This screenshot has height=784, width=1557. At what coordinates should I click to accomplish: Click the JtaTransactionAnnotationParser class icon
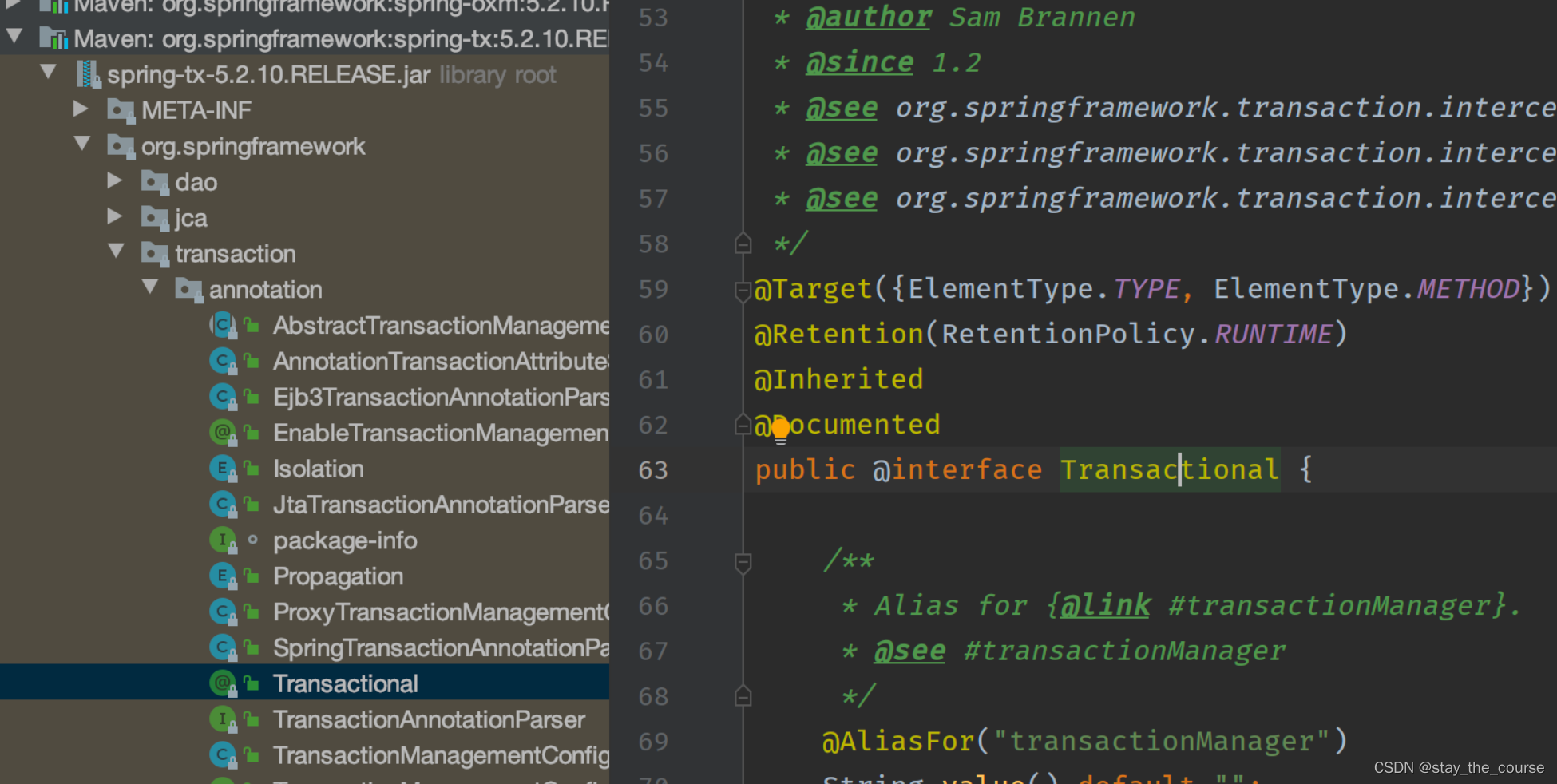tap(224, 505)
